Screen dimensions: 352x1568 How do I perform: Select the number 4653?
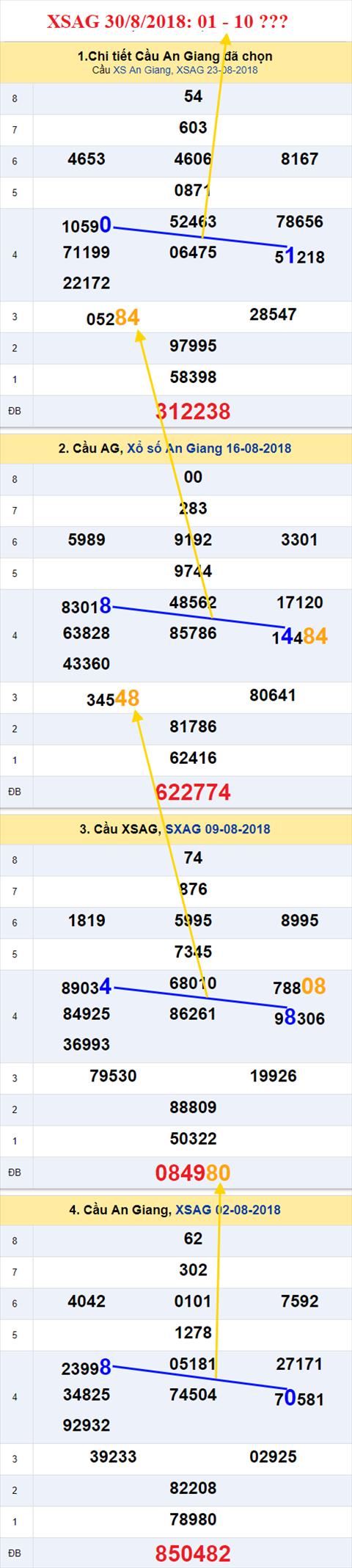[87, 159]
